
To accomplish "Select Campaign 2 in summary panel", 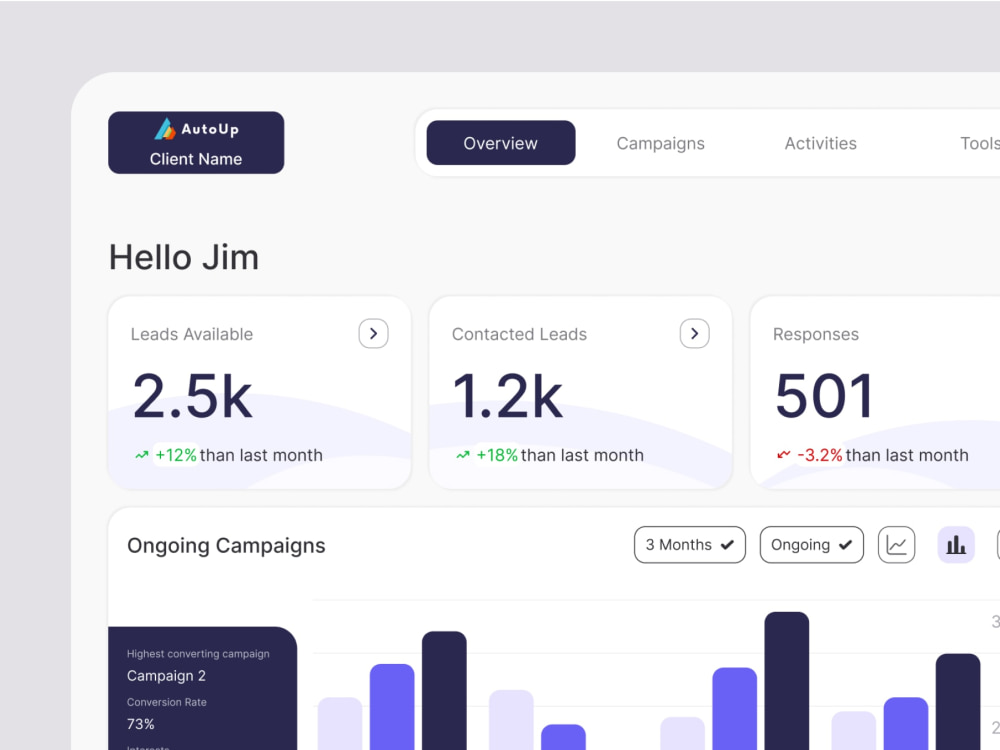I will (x=166, y=676).
